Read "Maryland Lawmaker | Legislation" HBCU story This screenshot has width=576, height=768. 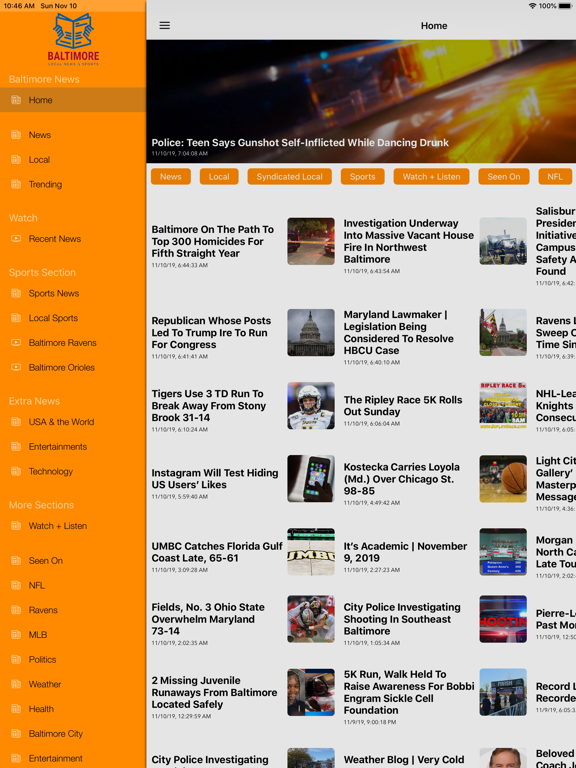399,333
